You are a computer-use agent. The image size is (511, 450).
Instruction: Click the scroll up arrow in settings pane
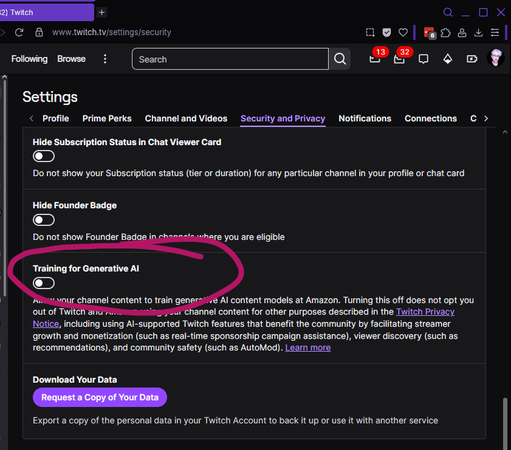[x=505, y=132]
